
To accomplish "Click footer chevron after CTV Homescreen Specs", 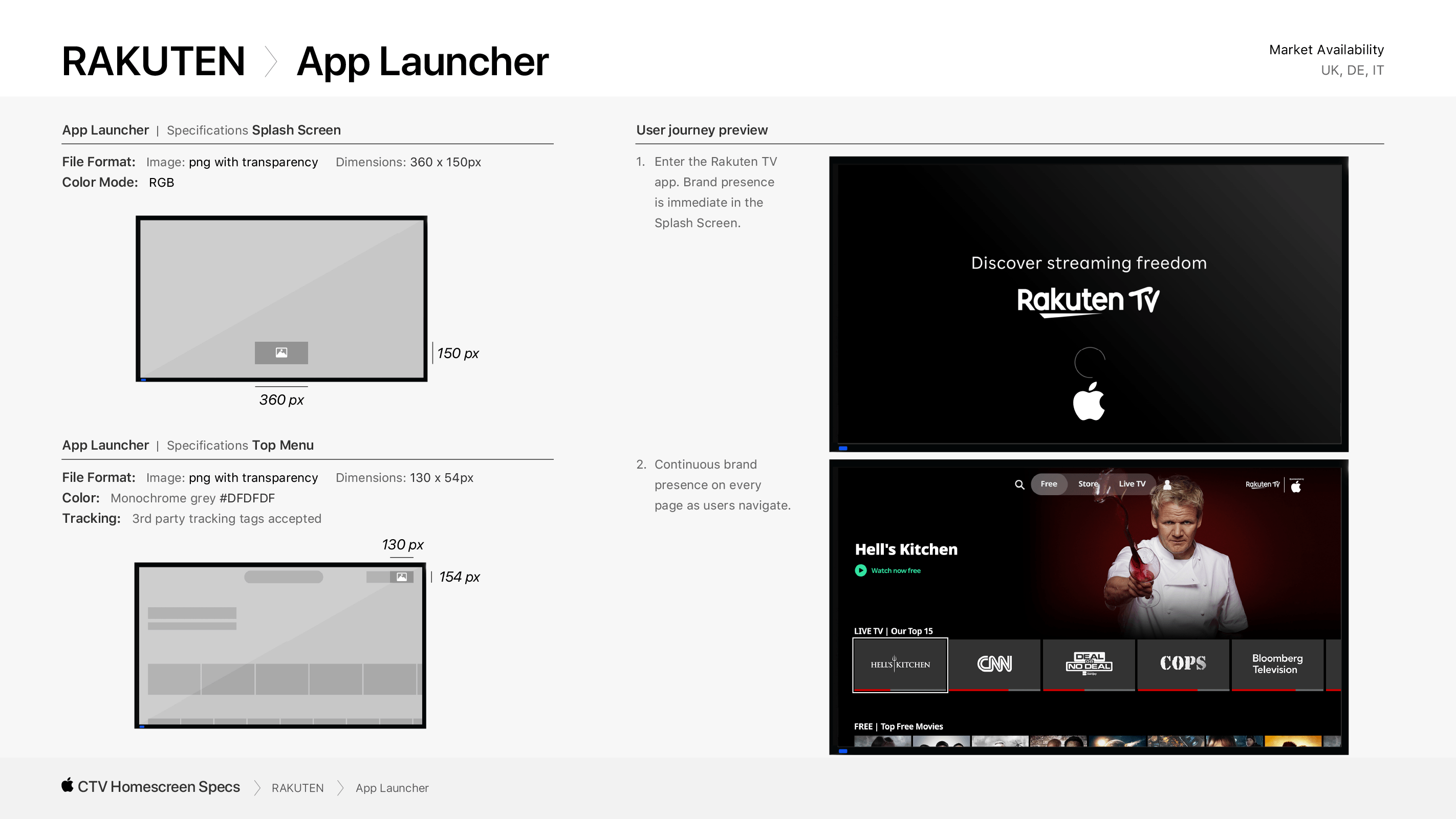I will pos(257,788).
